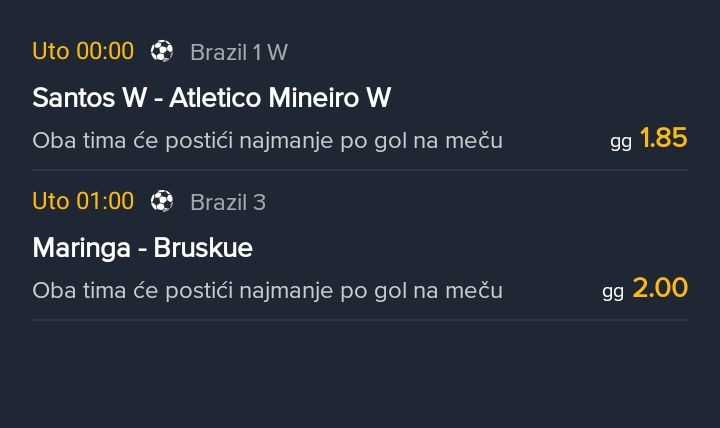Viewport: 720px width, 428px height.
Task: Select the 1.85 odds value
Action: [663, 138]
